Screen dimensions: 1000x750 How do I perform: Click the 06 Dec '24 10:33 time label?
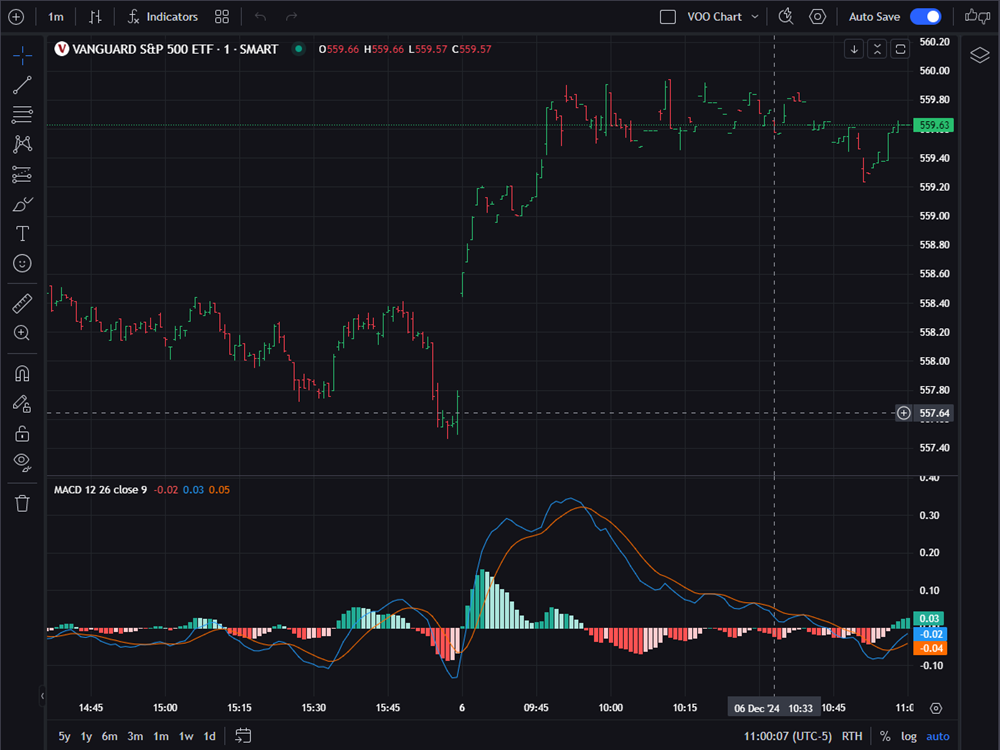774,708
